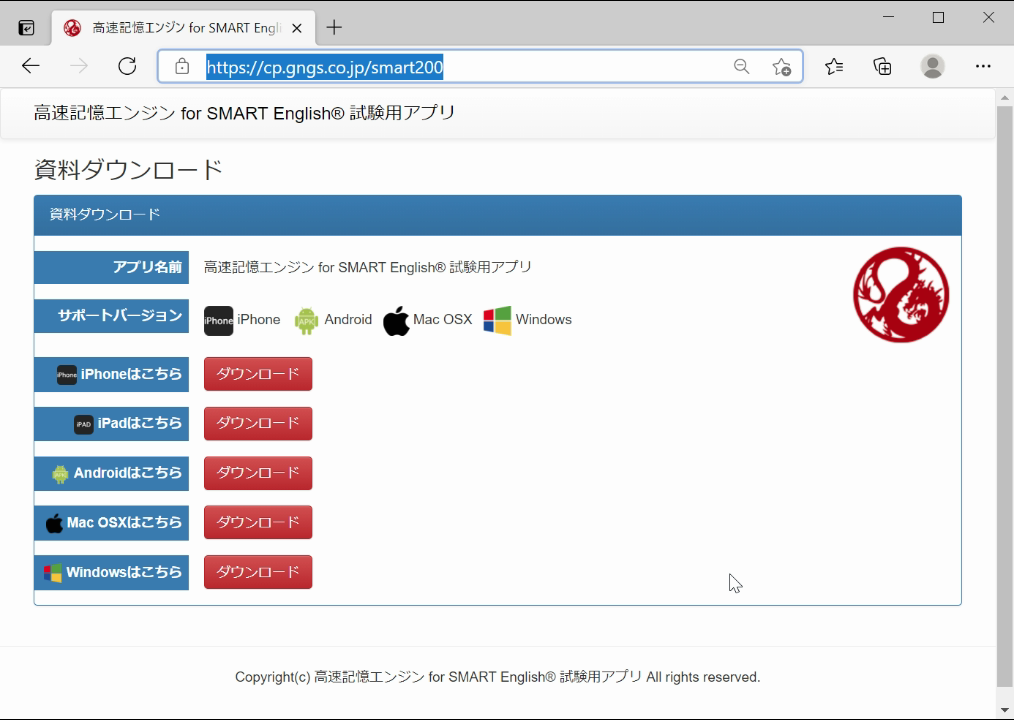Viewport: 1014px width, 720px height.
Task: Click the iPadはこちら label icon
Action: tap(84, 424)
